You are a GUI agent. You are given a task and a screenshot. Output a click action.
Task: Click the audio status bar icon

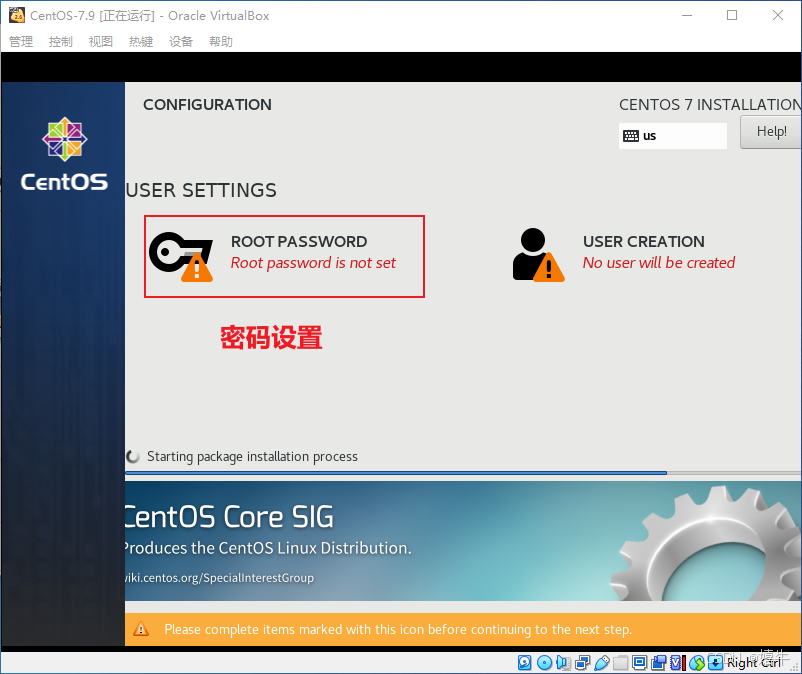coord(563,662)
